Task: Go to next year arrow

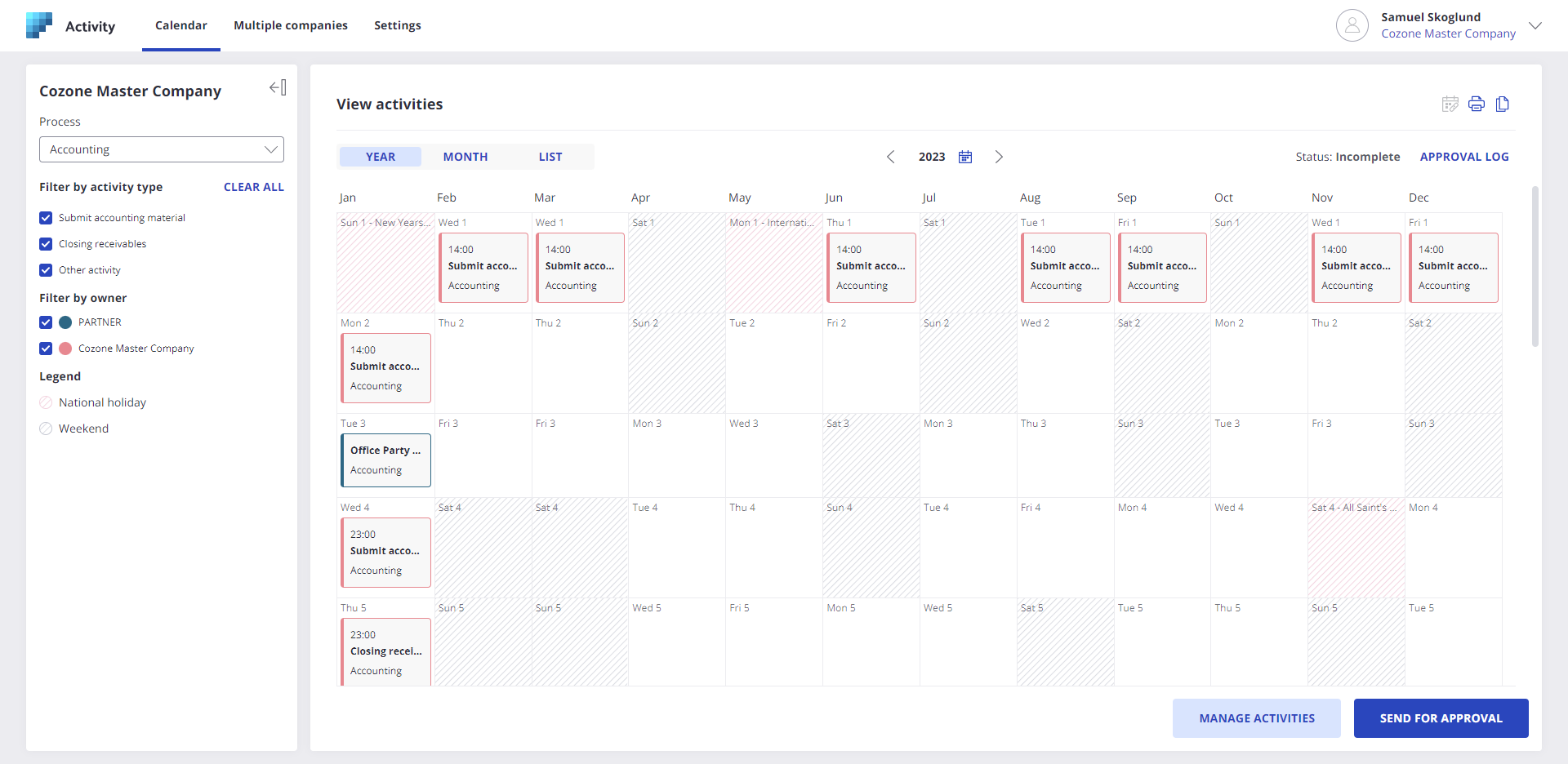Action: [x=999, y=157]
